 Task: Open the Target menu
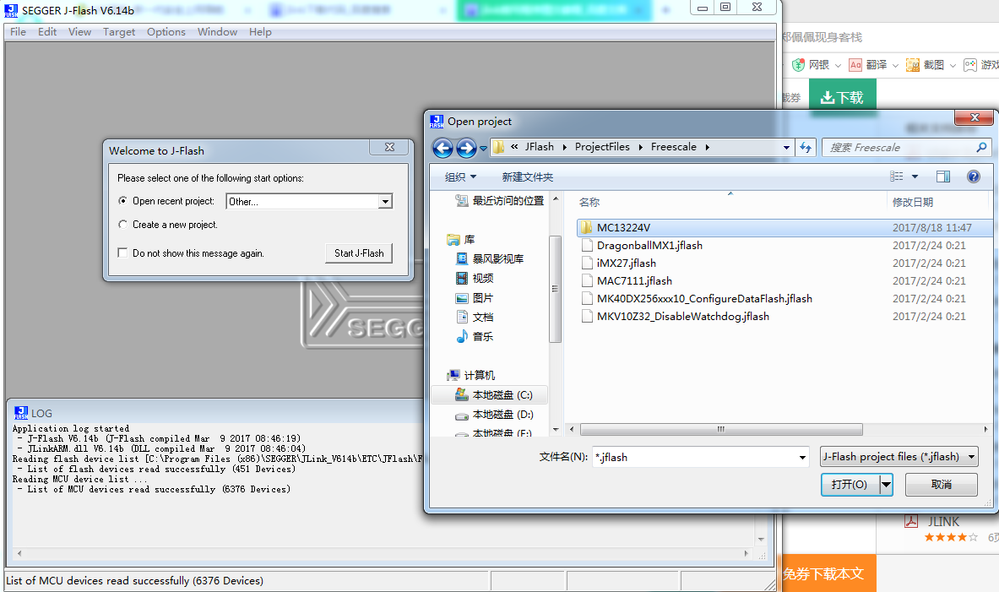click(x=119, y=32)
